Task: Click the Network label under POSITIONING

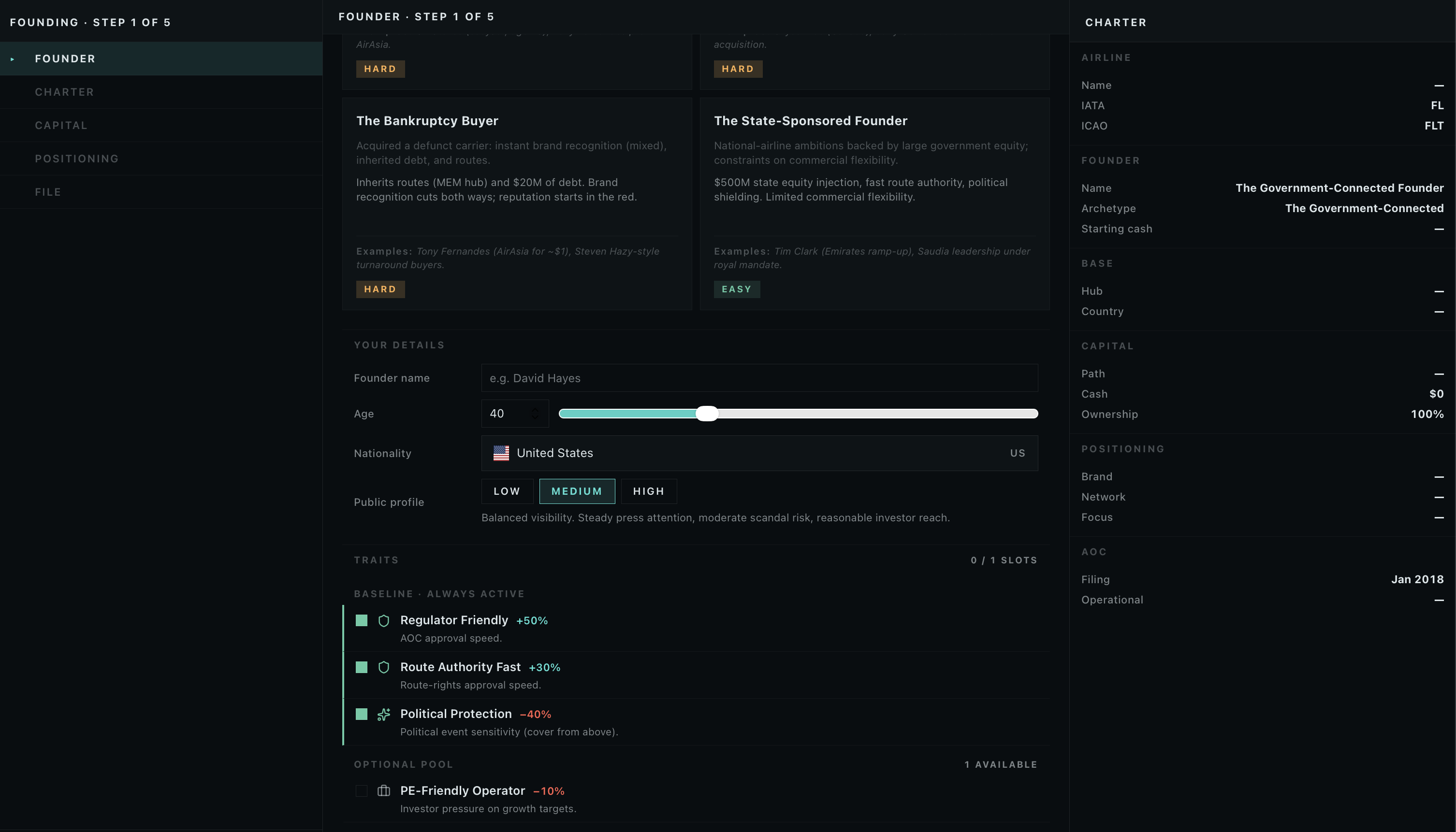Action: click(1103, 497)
